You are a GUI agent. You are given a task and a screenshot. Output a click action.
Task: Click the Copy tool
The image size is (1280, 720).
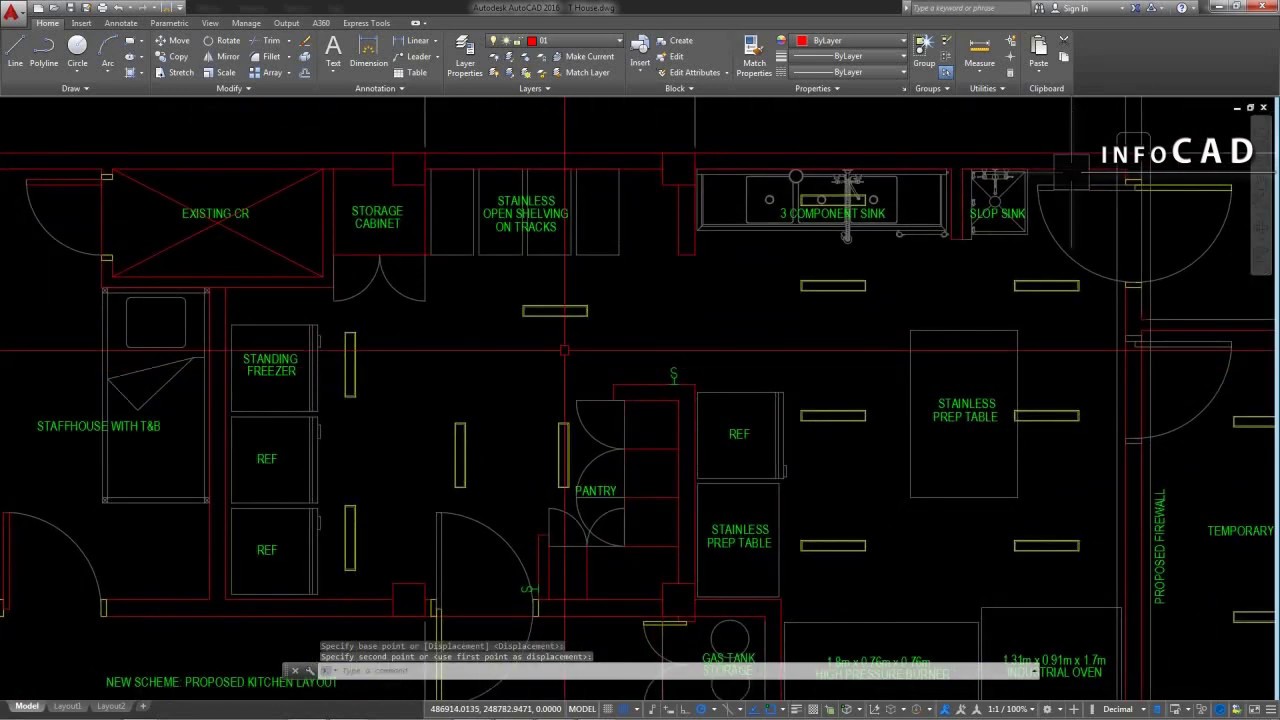[172, 57]
